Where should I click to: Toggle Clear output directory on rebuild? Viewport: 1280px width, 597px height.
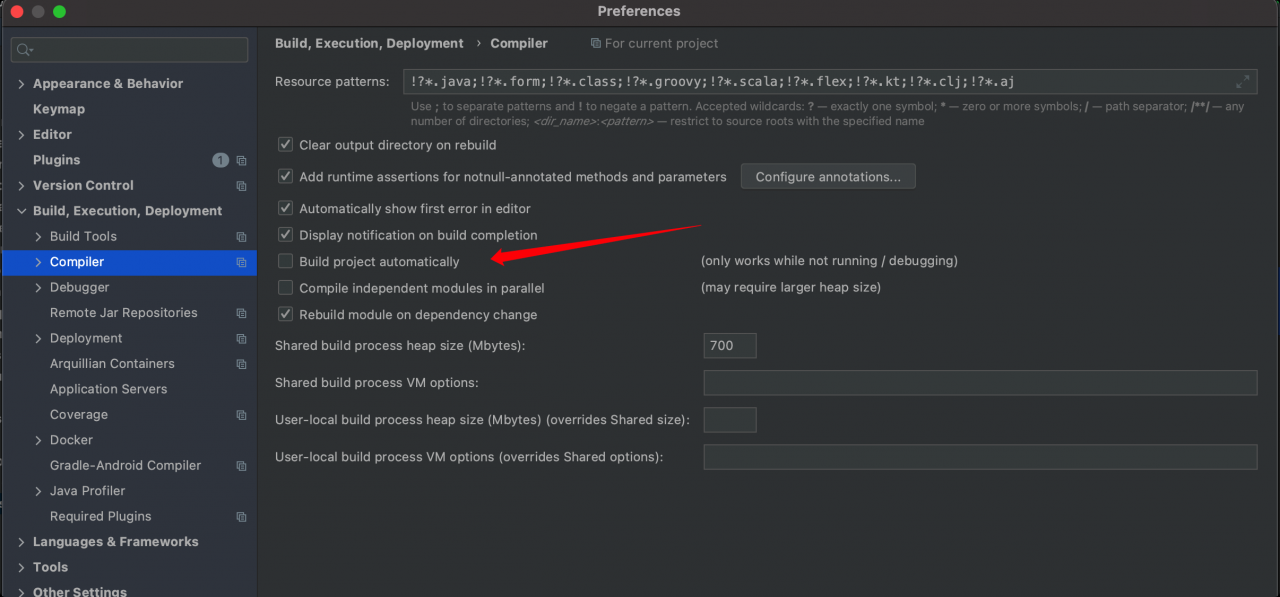coord(286,145)
